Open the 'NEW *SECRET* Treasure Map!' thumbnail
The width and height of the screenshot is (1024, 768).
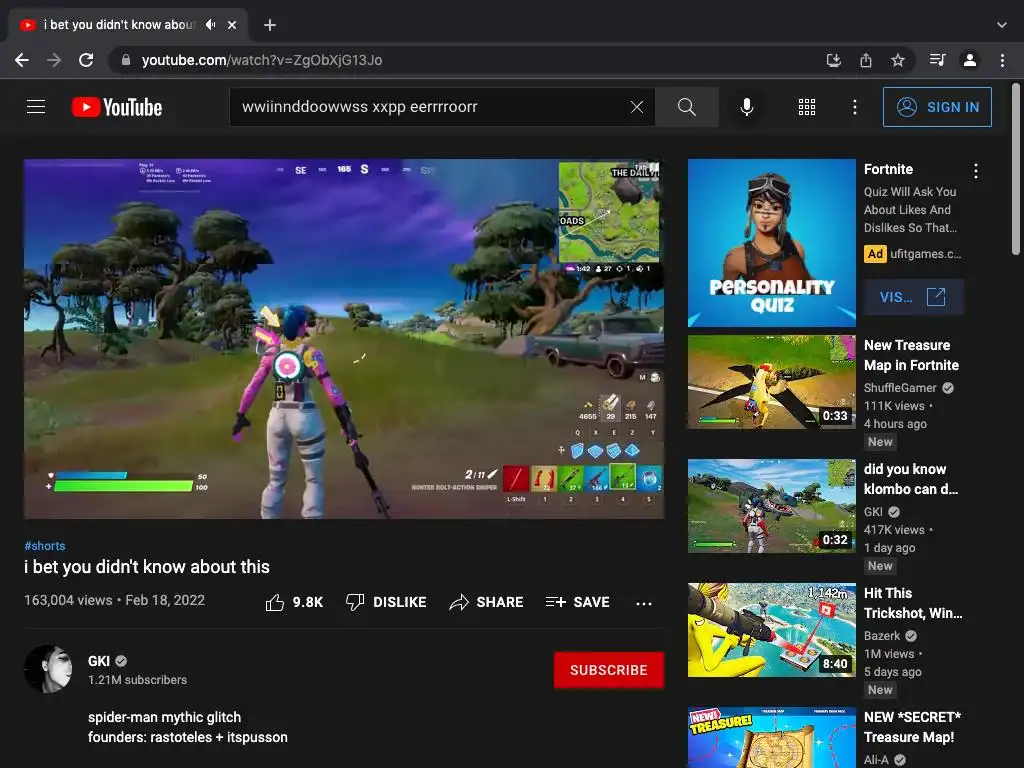click(x=772, y=738)
